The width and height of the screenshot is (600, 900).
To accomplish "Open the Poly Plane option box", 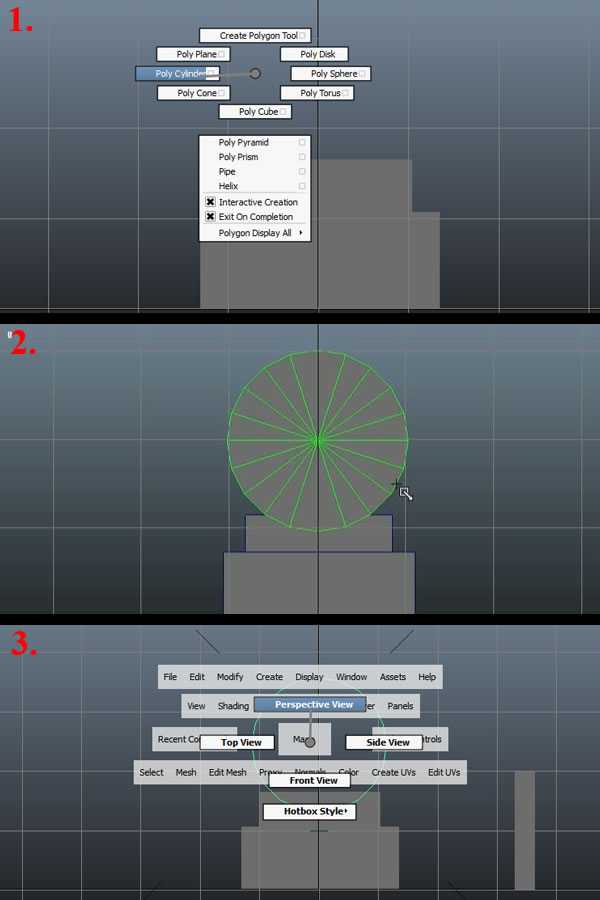I will 222,54.
